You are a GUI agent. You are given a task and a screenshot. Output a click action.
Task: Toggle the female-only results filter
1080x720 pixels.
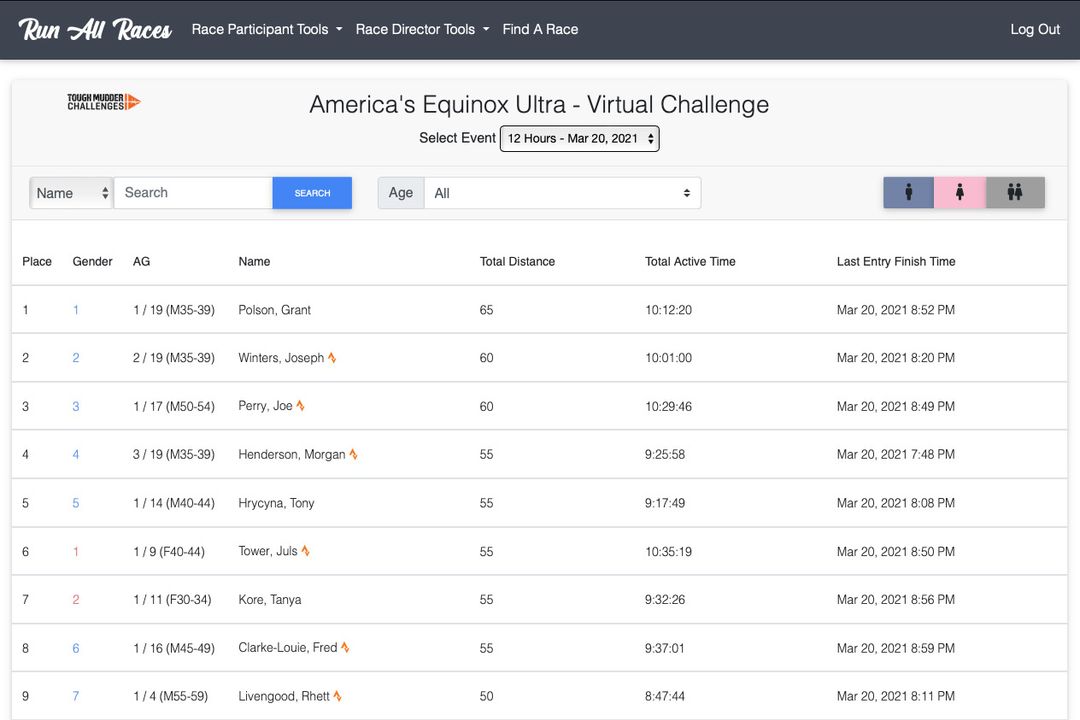click(961, 192)
